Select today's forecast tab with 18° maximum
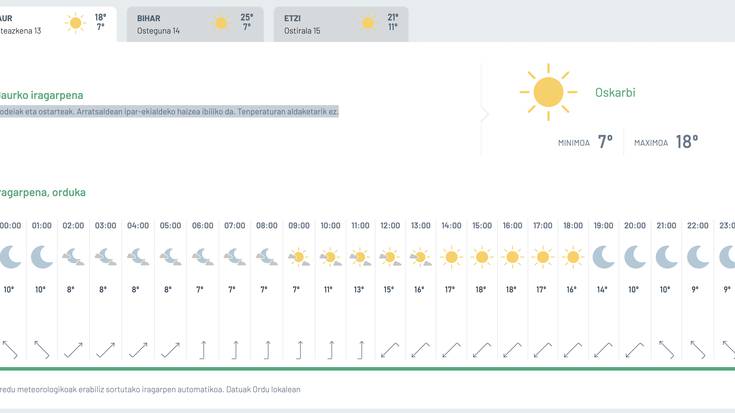Viewport: 735px width, 413px height. point(55,24)
